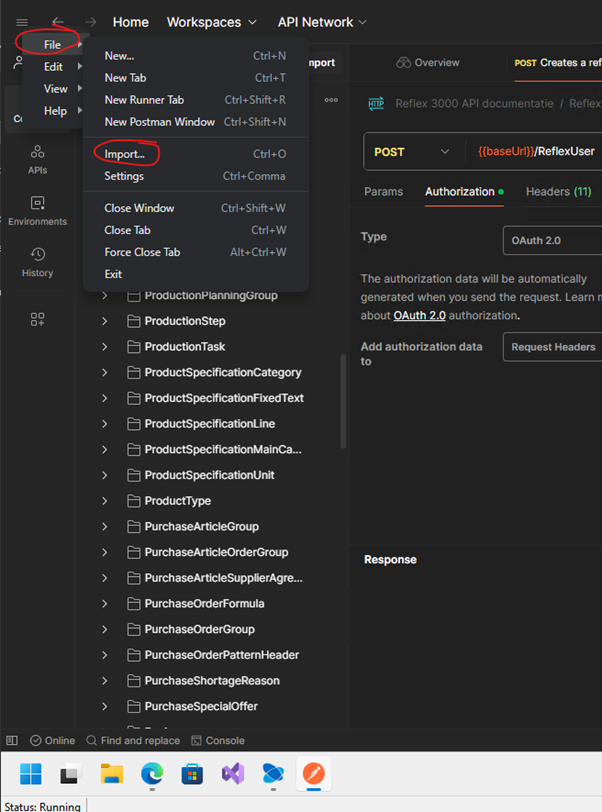Screen dimensions: 602x812
Task: Expand the ProductionPlanningGroup folder
Action: [105, 296]
